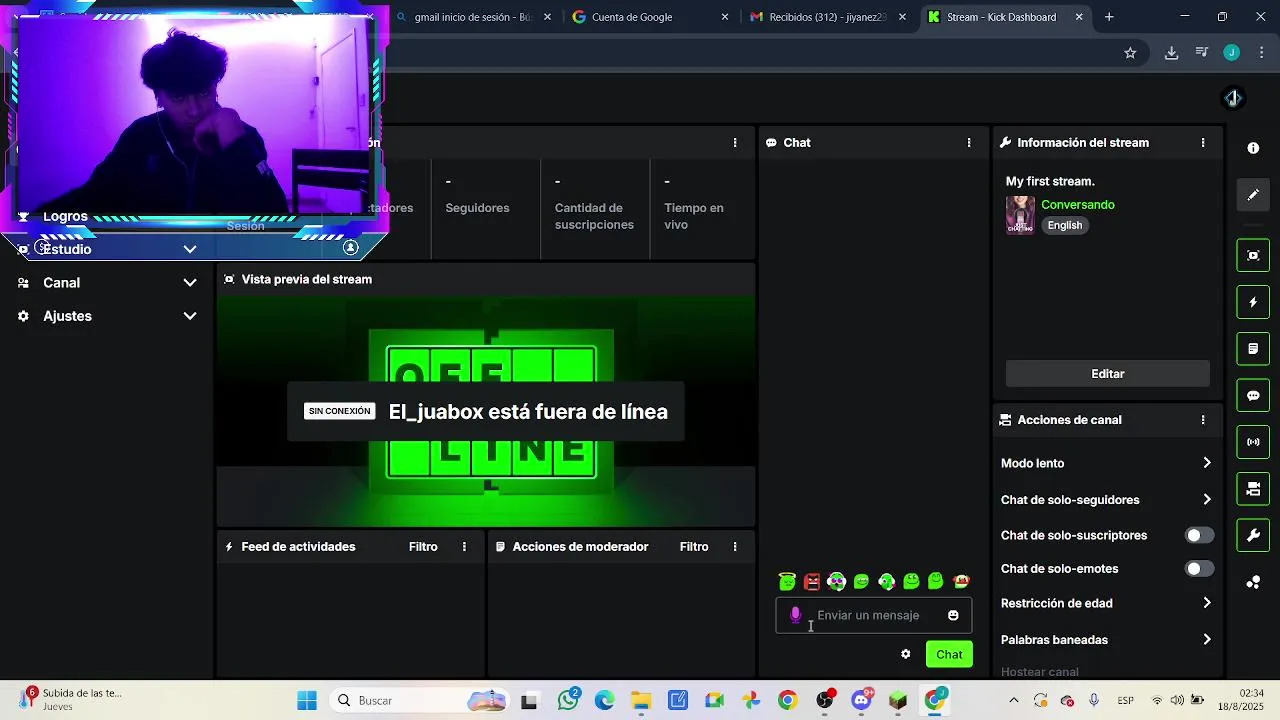Screen dimensions: 1280x720
Task: Click the offline stream preview
Action: click(486, 410)
